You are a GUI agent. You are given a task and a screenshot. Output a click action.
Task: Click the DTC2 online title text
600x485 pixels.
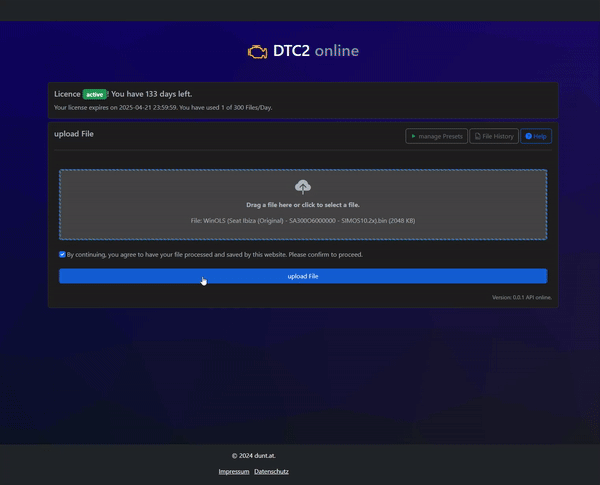pyautogui.click(x=318, y=51)
